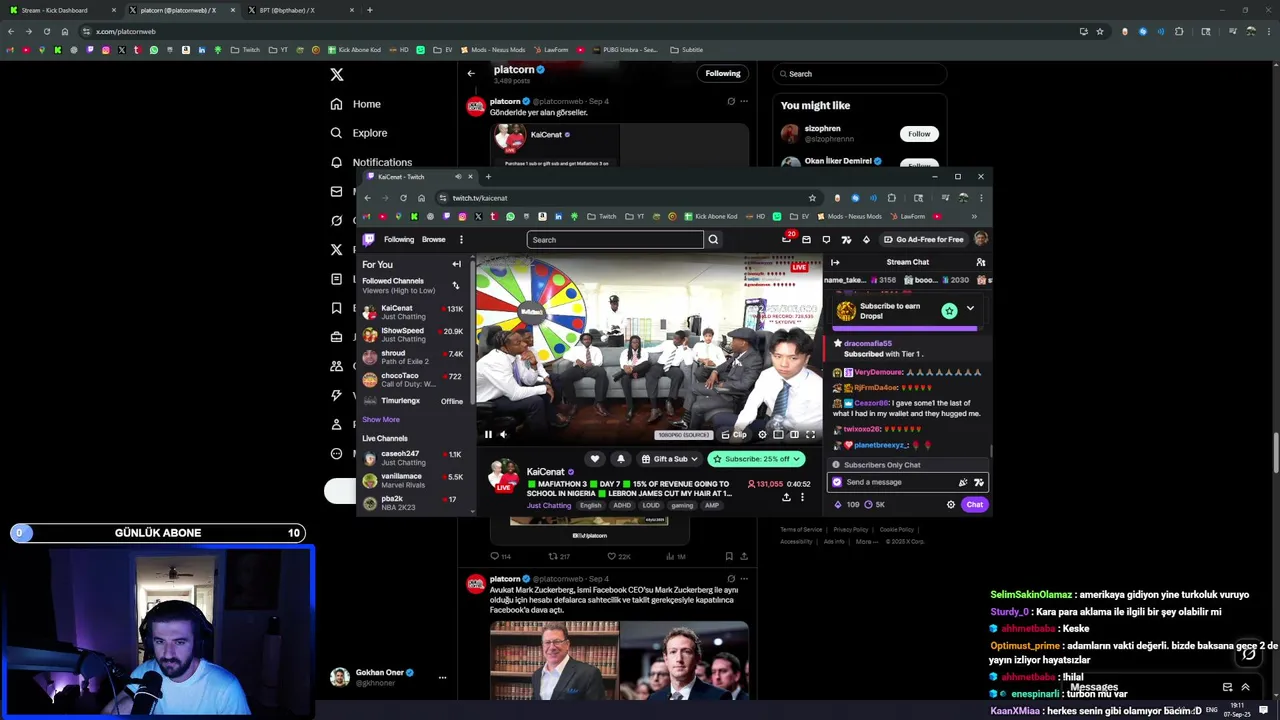Viewport: 1280px width, 720px height.
Task: Collapse the Twitch For You sidebar
Action: point(457,264)
